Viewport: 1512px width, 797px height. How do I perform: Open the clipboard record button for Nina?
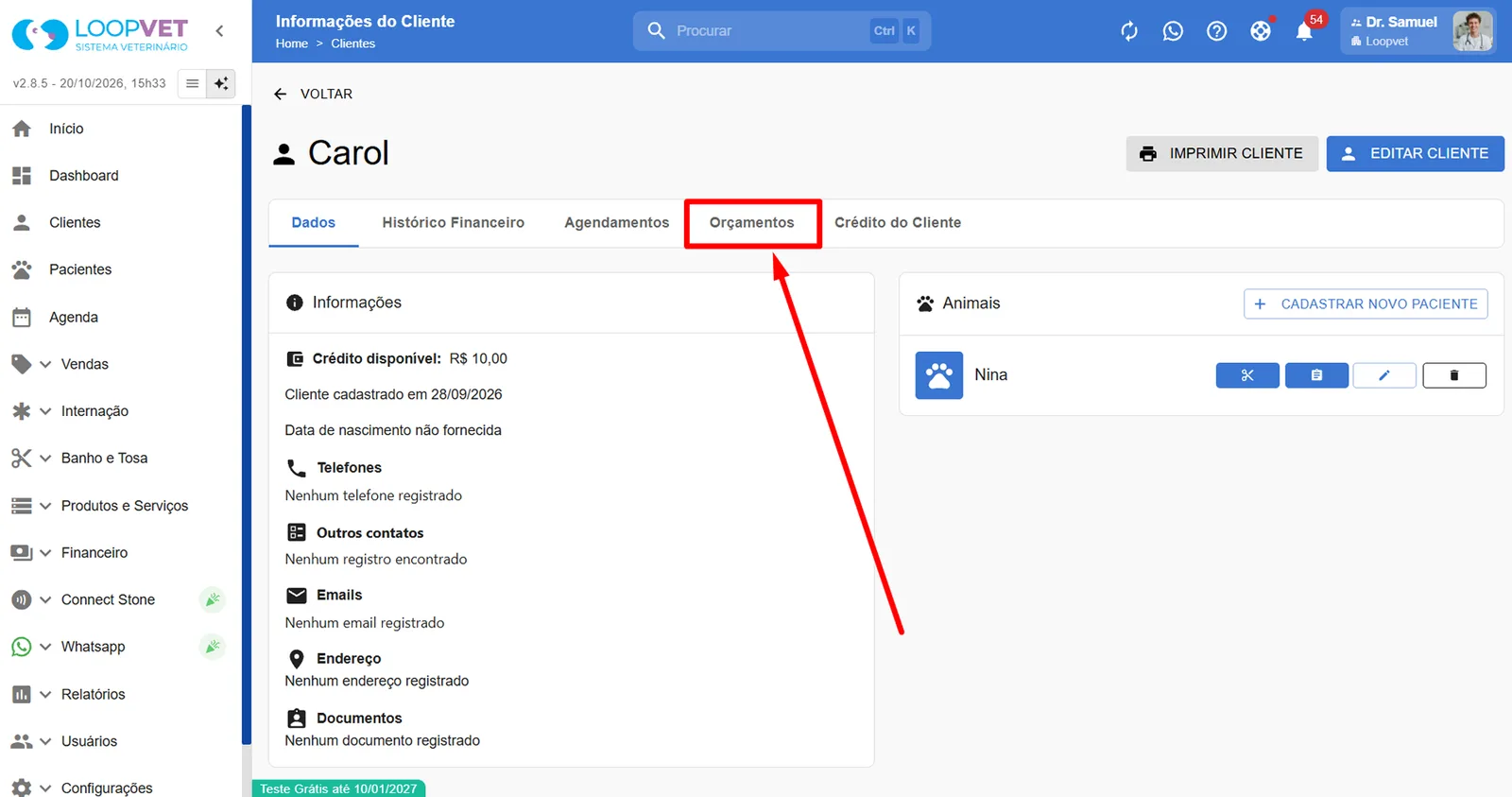(1316, 375)
